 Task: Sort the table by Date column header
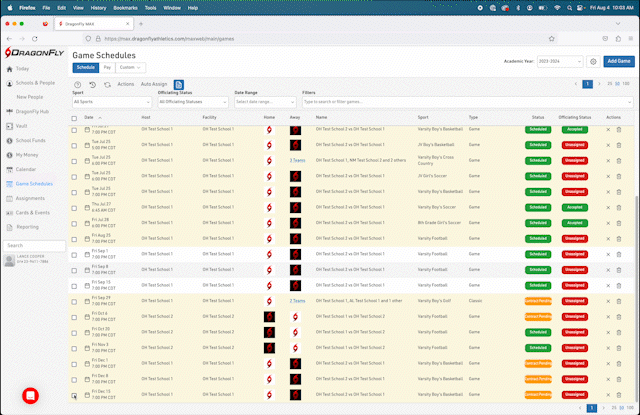point(89,117)
